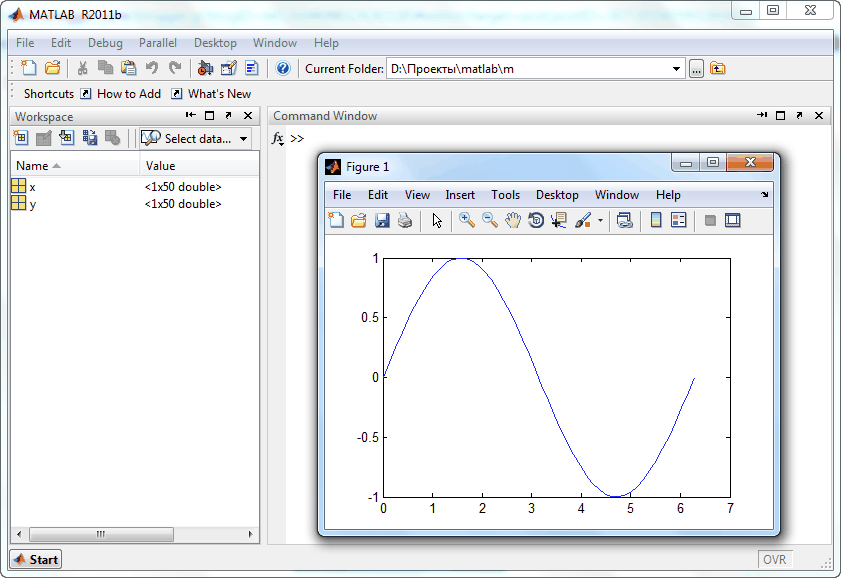Open the MATLAB Start button

[x=35, y=559]
